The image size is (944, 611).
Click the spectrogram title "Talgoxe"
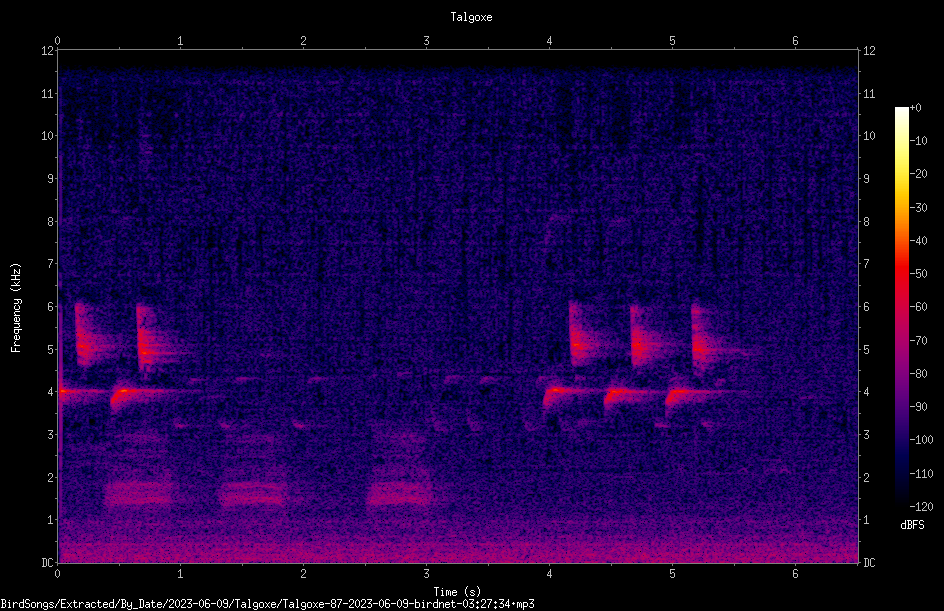[471, 17]
